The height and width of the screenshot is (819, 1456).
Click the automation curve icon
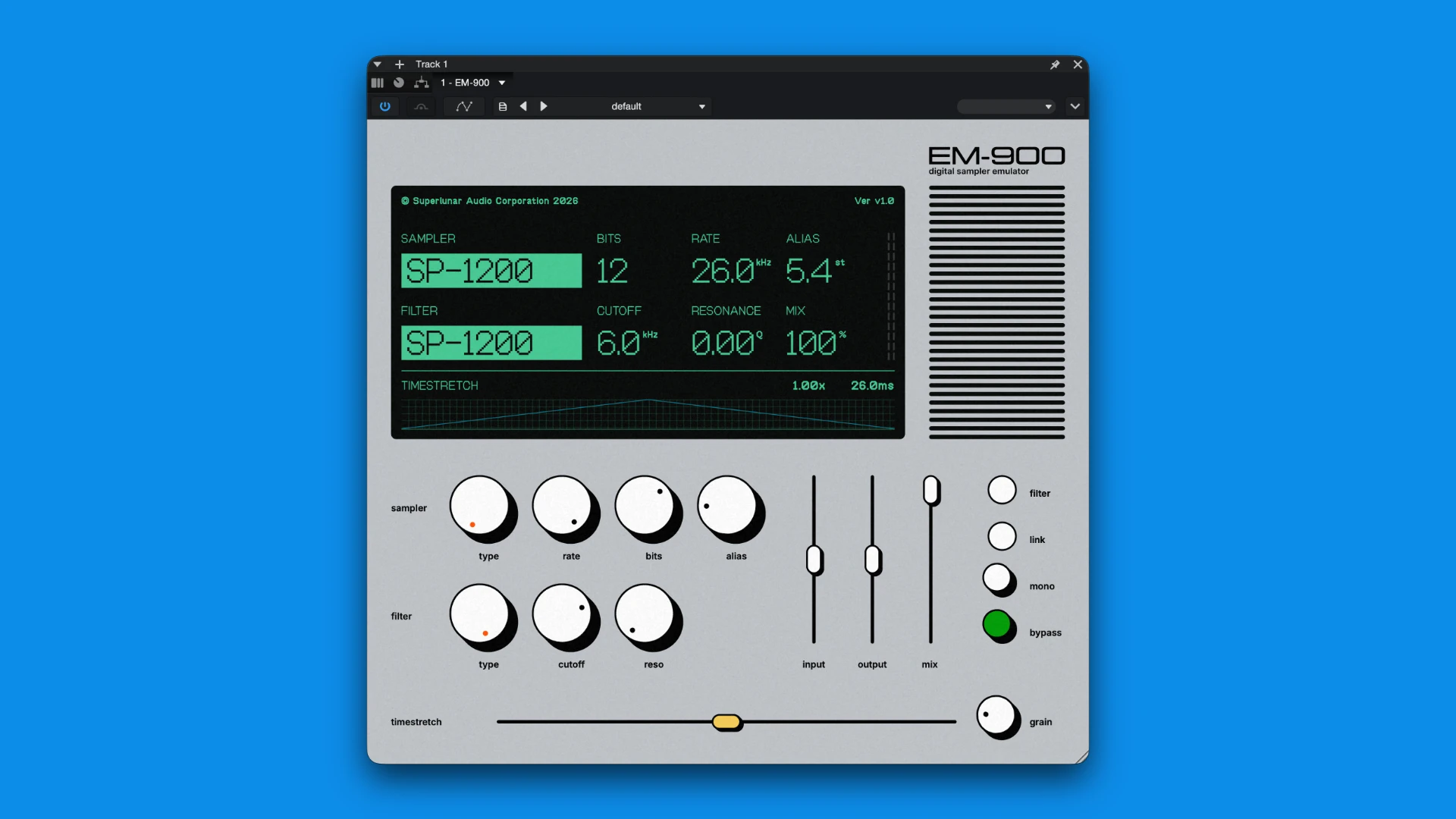pyautogui.click(x=464, y=106)
